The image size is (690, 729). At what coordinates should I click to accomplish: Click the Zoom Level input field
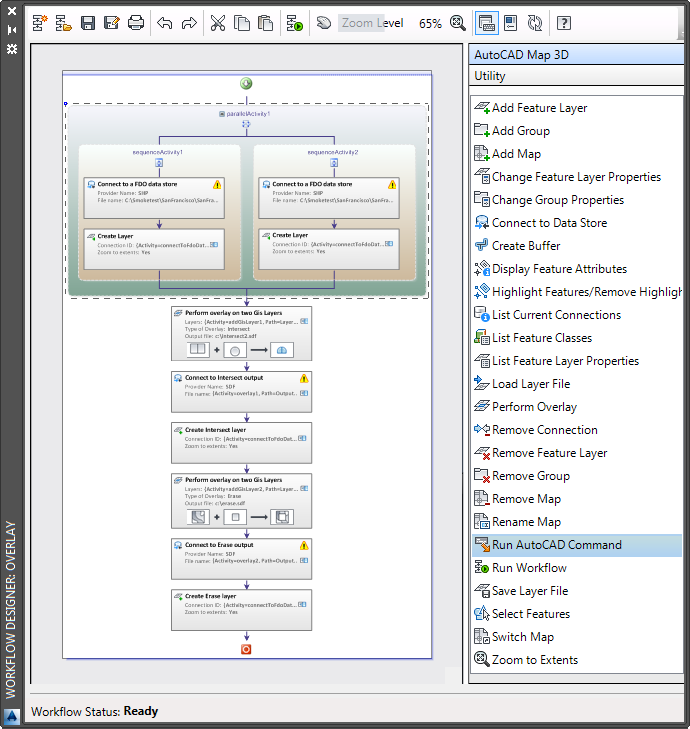tap(373, 23)
